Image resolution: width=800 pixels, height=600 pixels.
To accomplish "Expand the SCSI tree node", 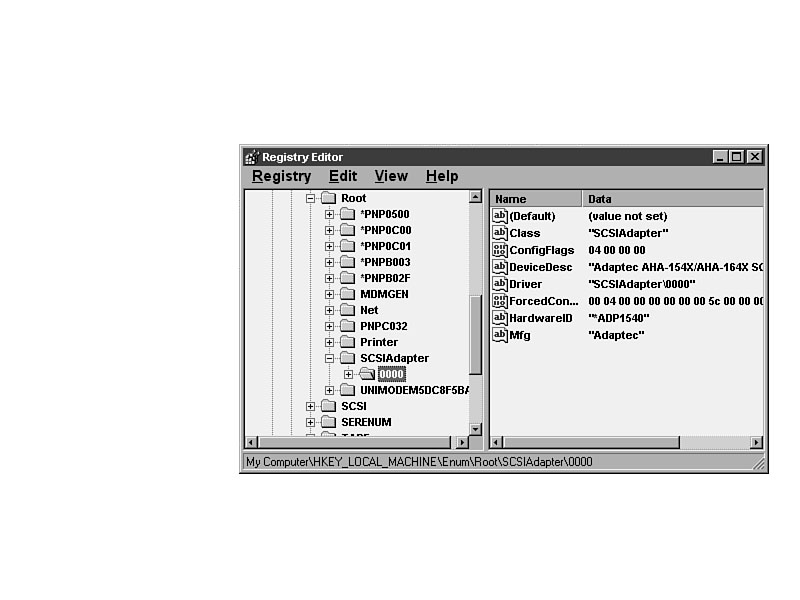I will (310, 406).
